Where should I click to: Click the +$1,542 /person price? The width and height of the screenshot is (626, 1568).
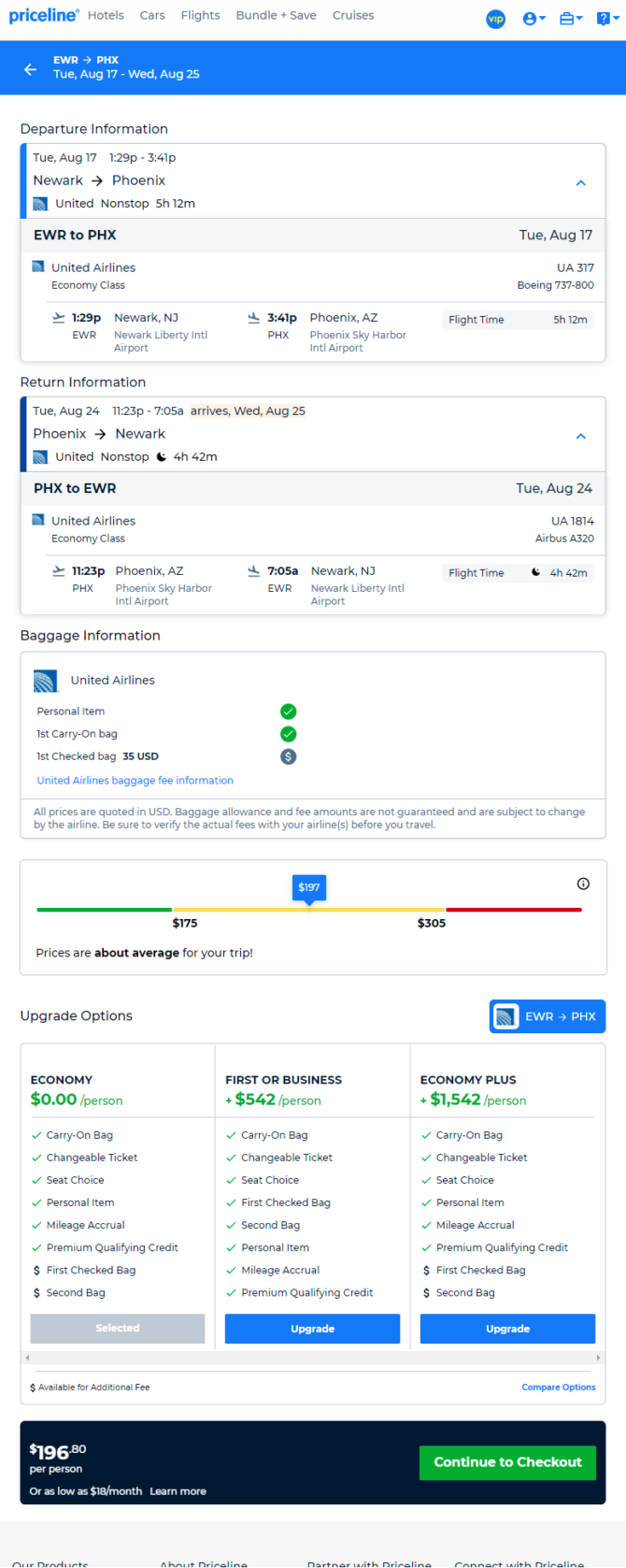tap(474, 1100)
